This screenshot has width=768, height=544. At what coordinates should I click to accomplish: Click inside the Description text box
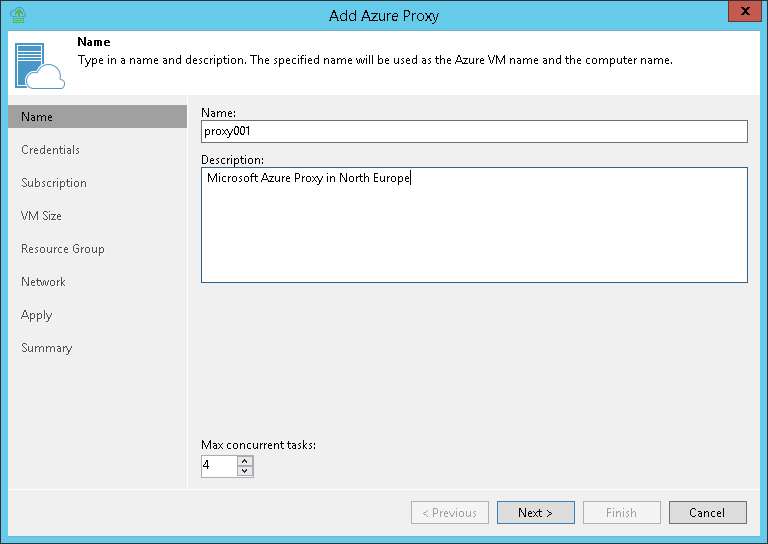point(474,225)
